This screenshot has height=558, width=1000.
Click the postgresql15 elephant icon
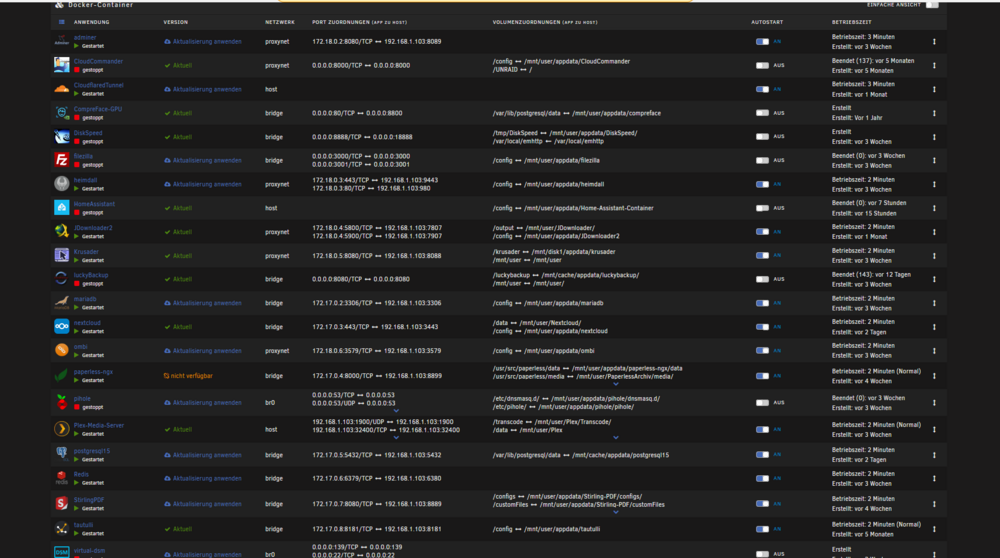pos(61,455)
